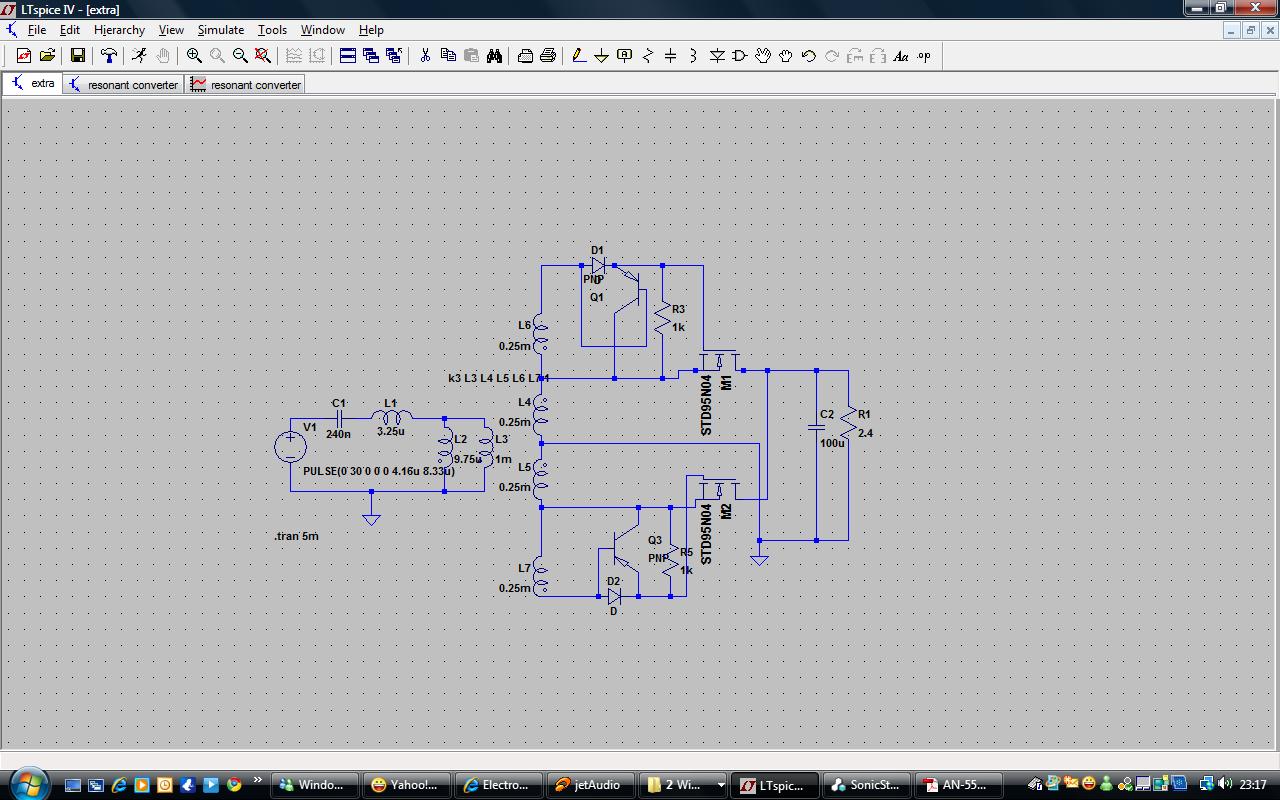Cascade windows using the toolbar icon

pyautogui.click(x=370, y=56)
